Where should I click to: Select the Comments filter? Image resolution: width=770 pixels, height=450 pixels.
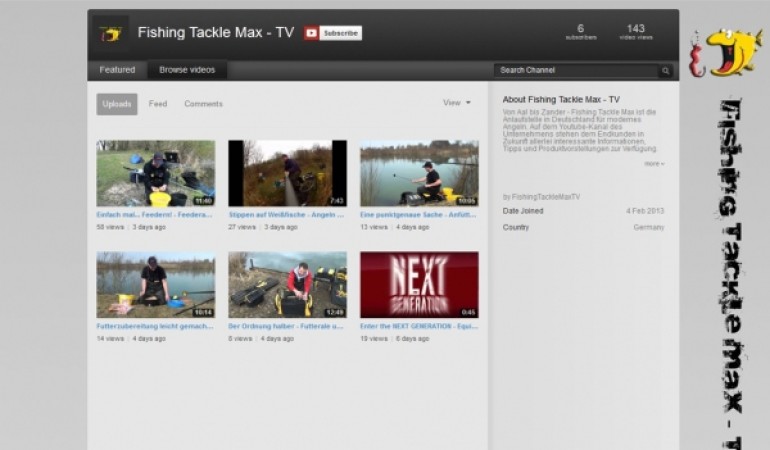(203, 104)
